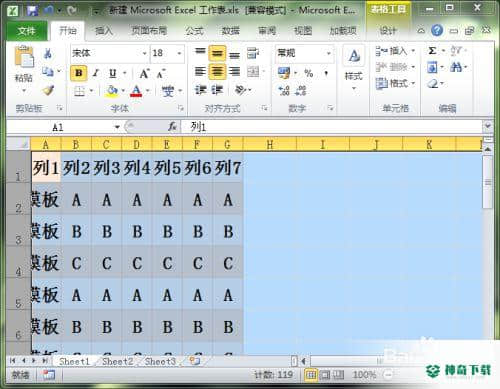Select column H header
The width and height of the screenshot is (500, 389).
tap(270, 144)
